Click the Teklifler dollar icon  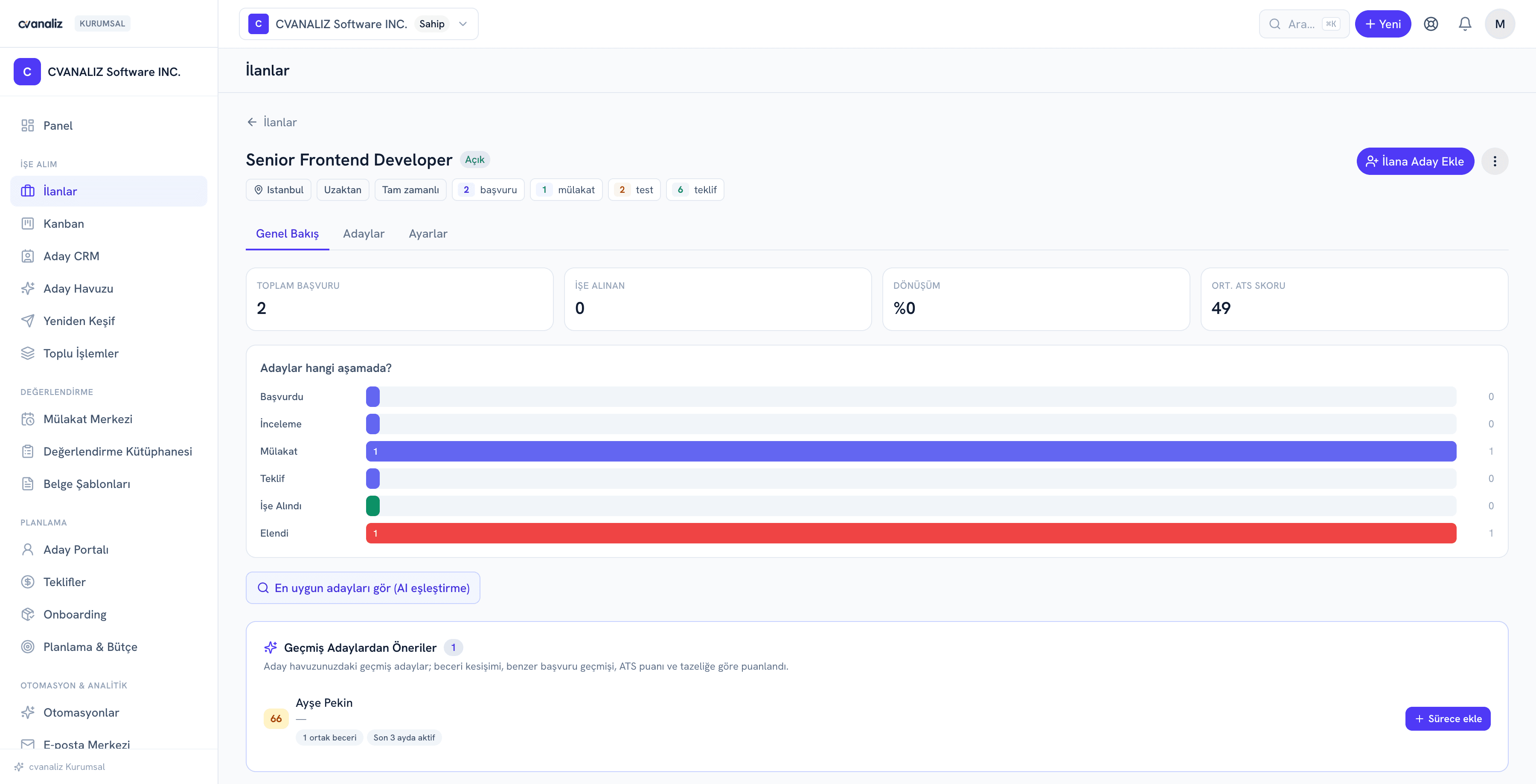(x=27, y=582)
